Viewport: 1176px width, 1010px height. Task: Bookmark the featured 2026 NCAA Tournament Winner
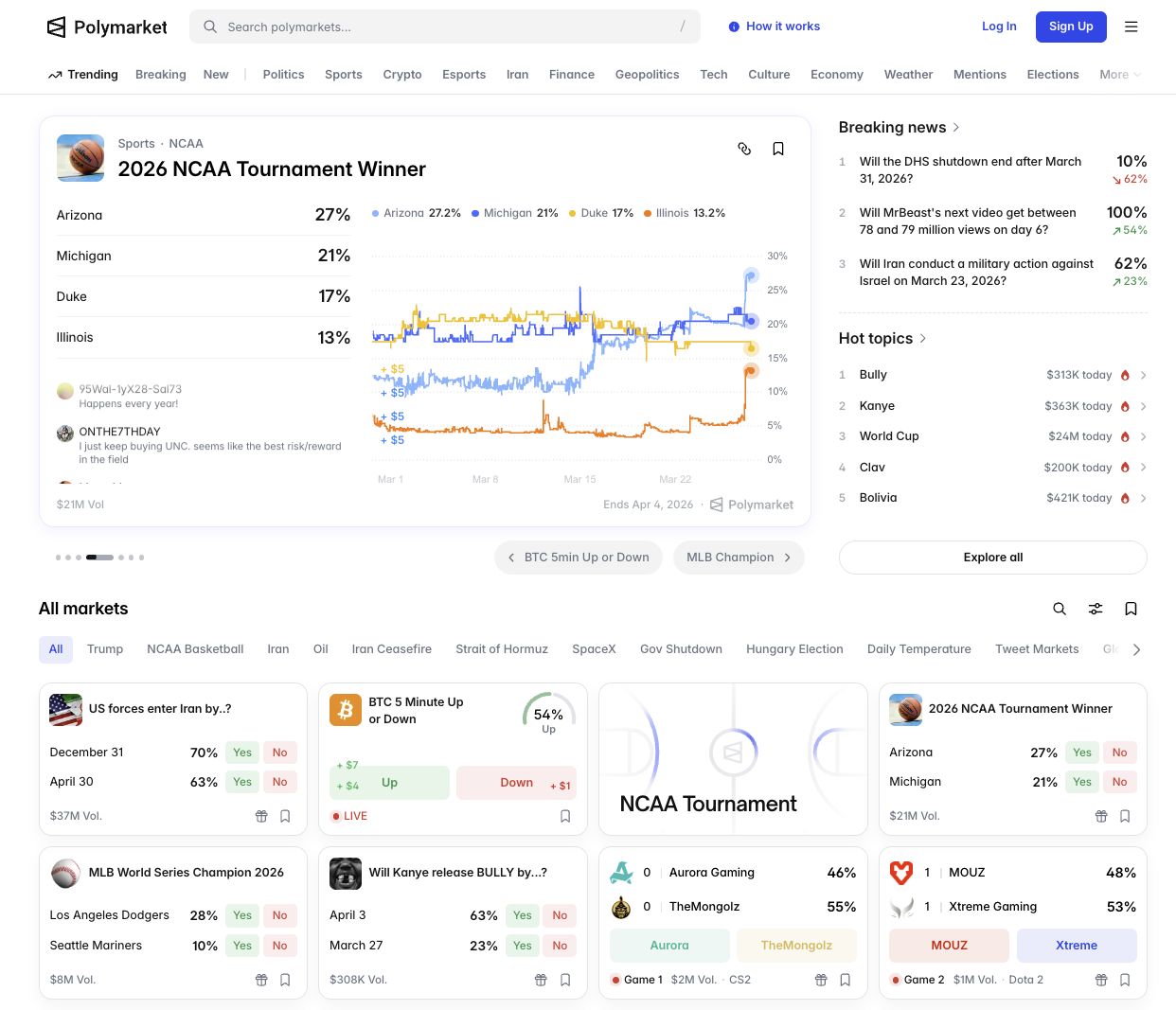click(778, 149)
